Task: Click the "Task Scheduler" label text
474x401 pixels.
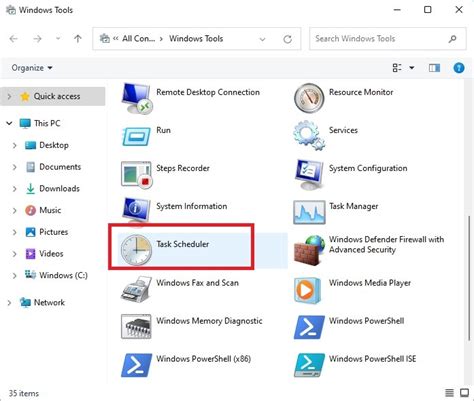Action: click(183, 244)
